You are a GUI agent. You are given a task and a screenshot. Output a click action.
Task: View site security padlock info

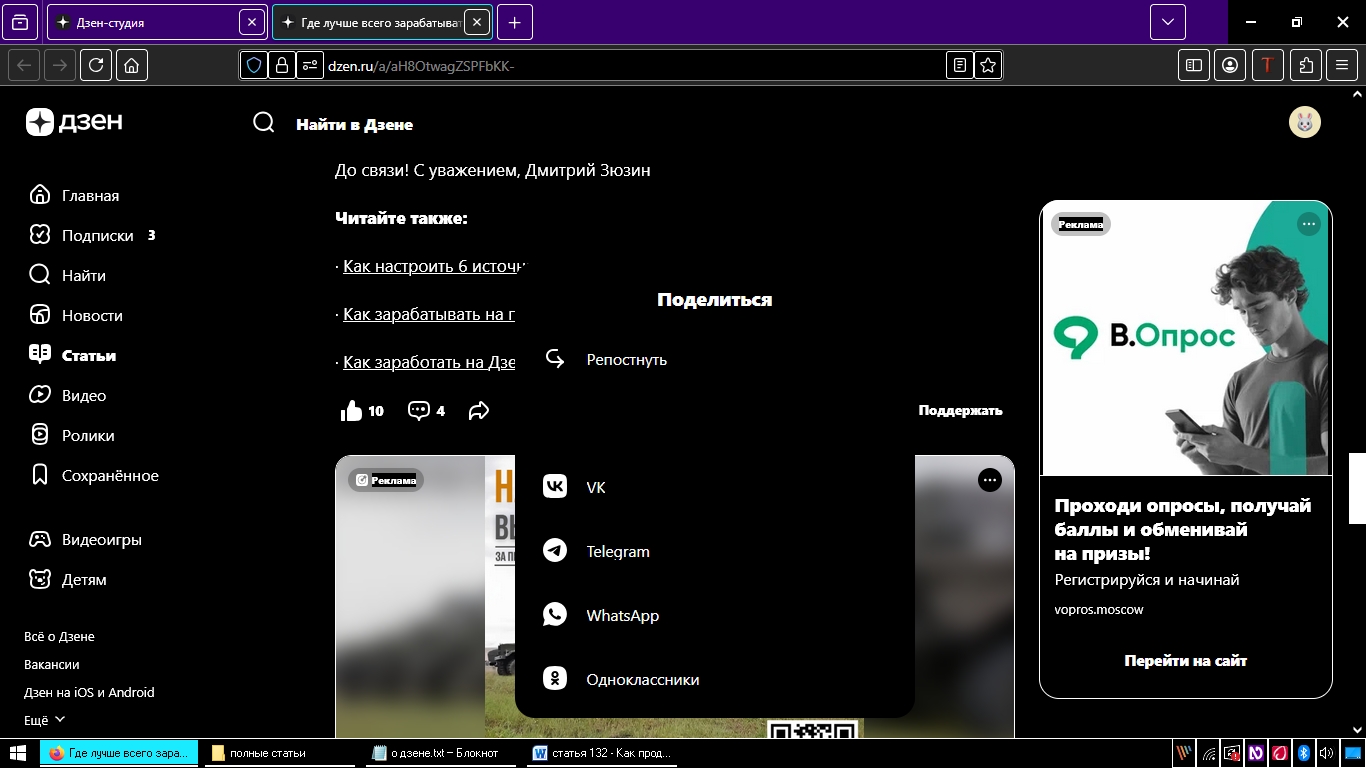282,65
